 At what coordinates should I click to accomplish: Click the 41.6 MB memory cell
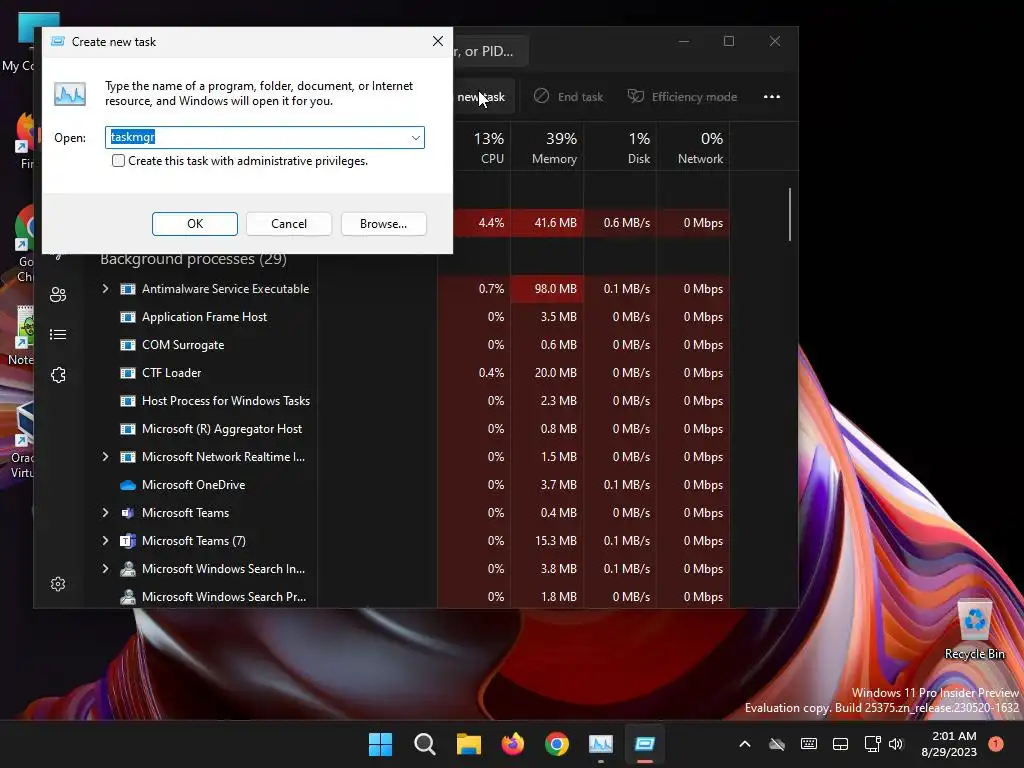pyautogui.click(x=547, y=223)
